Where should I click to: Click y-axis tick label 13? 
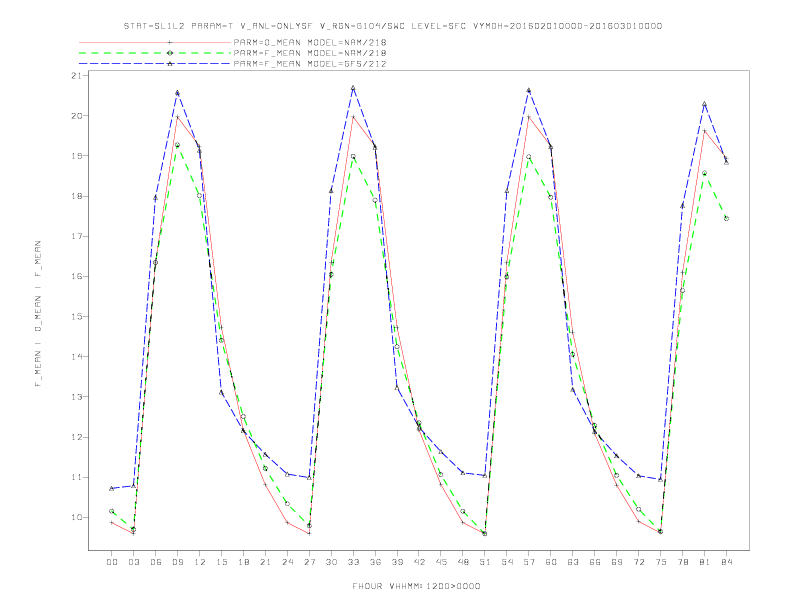click(76, 397)
